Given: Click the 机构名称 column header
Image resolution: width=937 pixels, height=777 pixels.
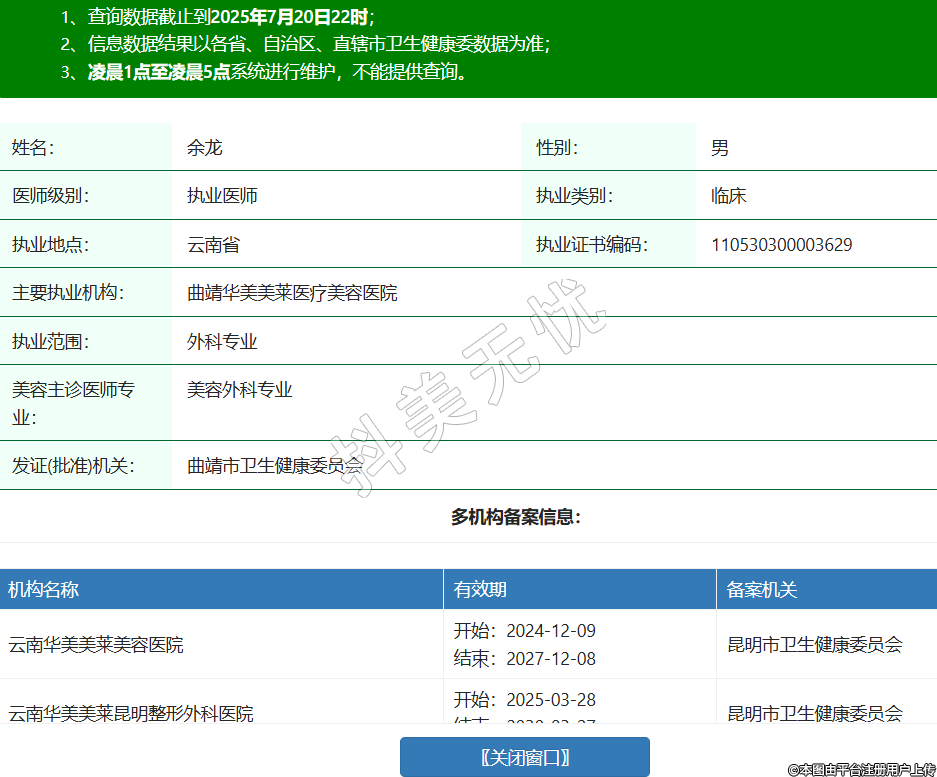Looking at the screenshot, I should 44,590.
